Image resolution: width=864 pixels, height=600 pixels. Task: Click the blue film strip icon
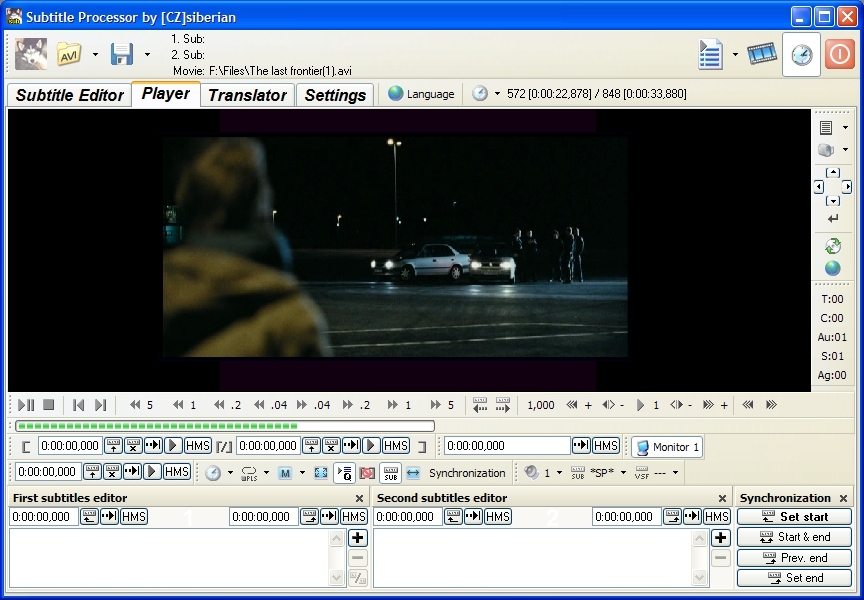(x=762, y=53)
